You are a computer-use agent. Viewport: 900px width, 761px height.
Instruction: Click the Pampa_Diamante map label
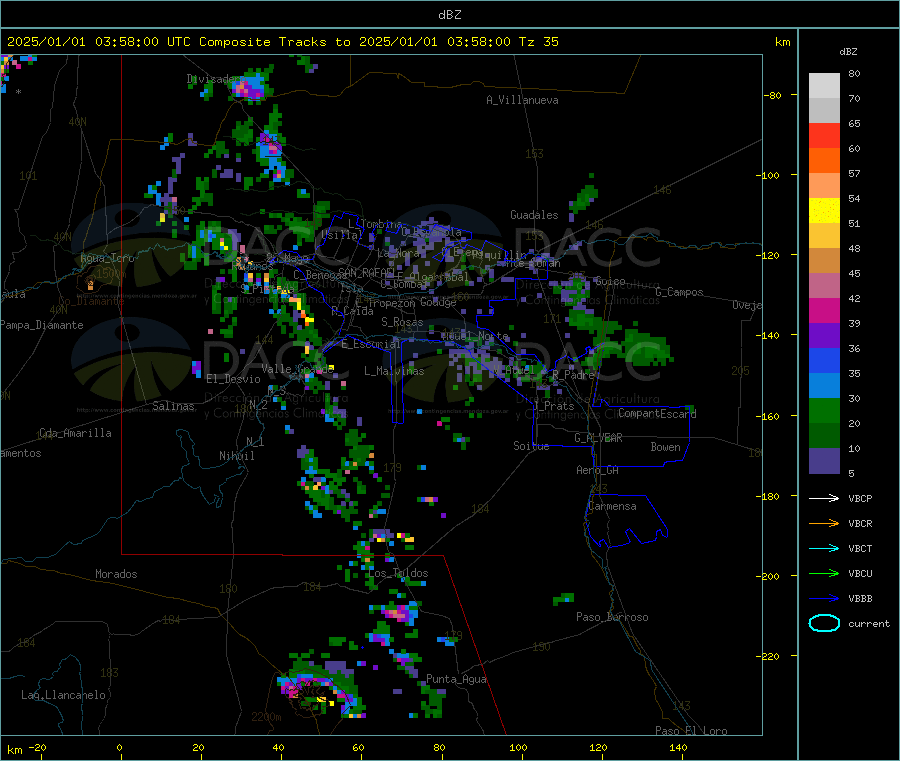42,325
